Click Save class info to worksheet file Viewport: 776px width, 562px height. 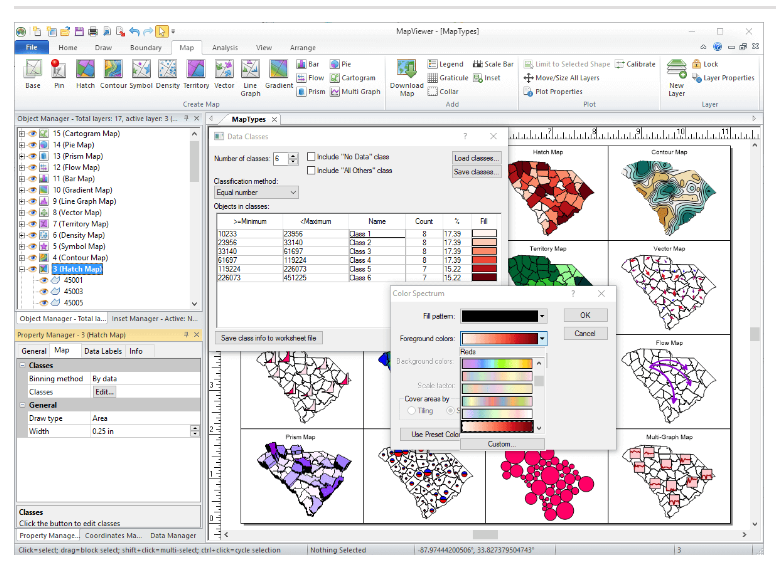(x=269, y=338)
